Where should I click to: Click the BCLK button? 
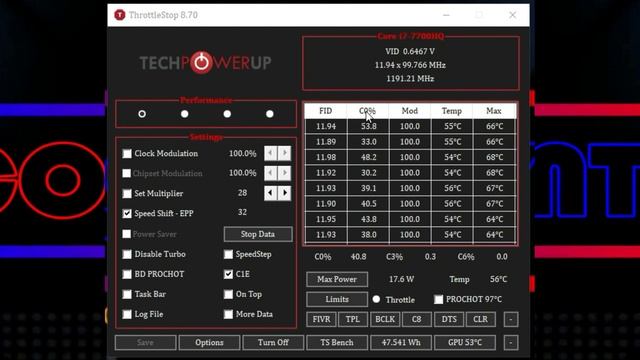point(385,319)
